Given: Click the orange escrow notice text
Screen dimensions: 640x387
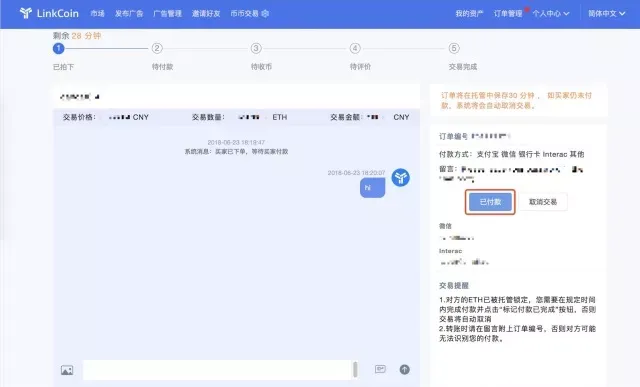Looking at the screenshot, I should pos(516,100).
